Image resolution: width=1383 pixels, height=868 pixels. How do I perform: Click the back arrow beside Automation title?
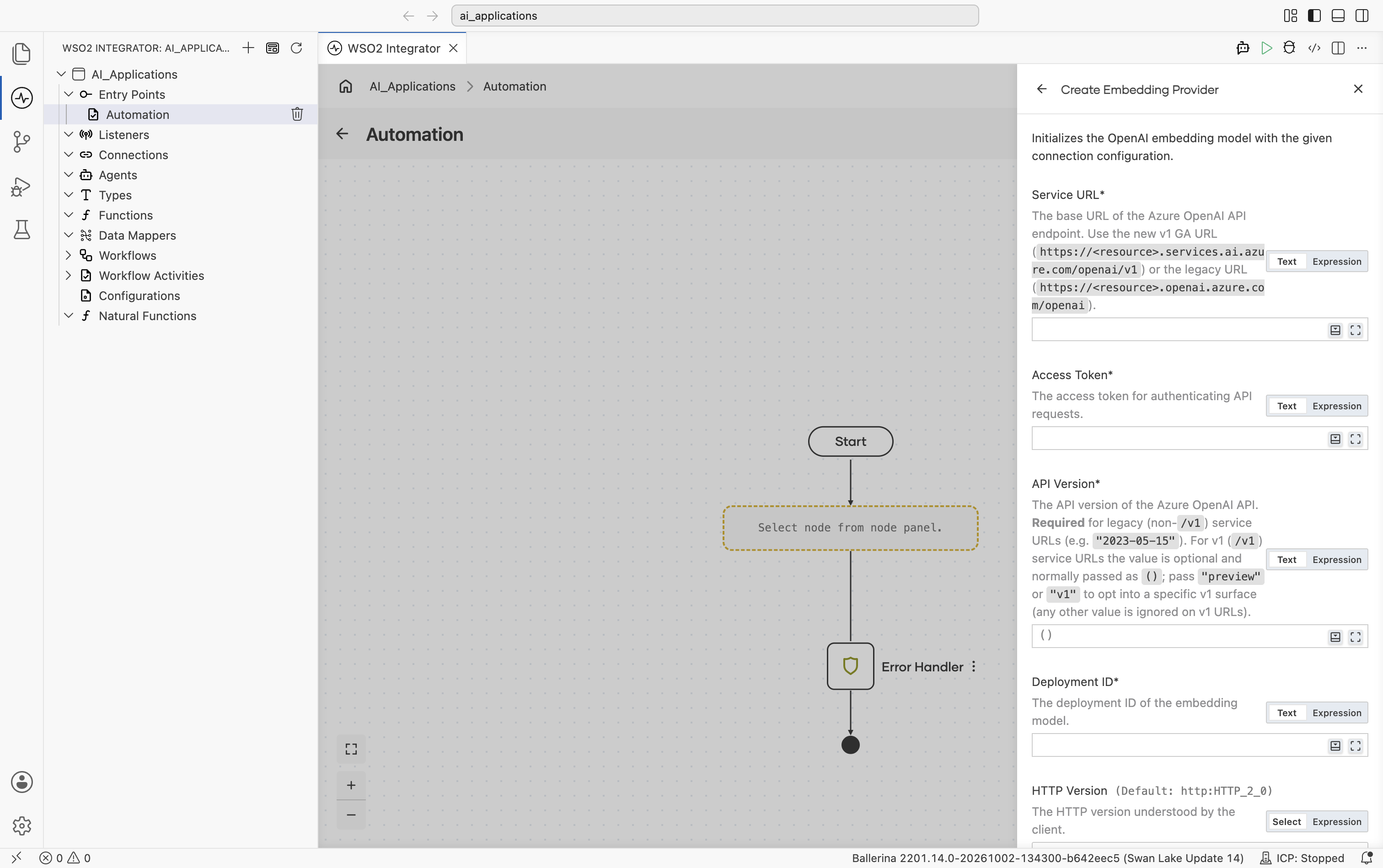point(342,134)
